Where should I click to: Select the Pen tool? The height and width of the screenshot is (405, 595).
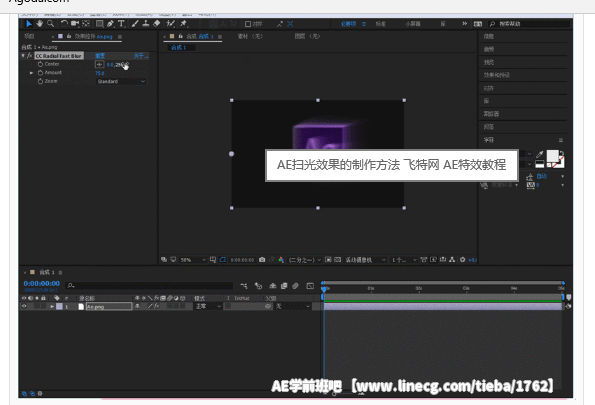[110, 24]
